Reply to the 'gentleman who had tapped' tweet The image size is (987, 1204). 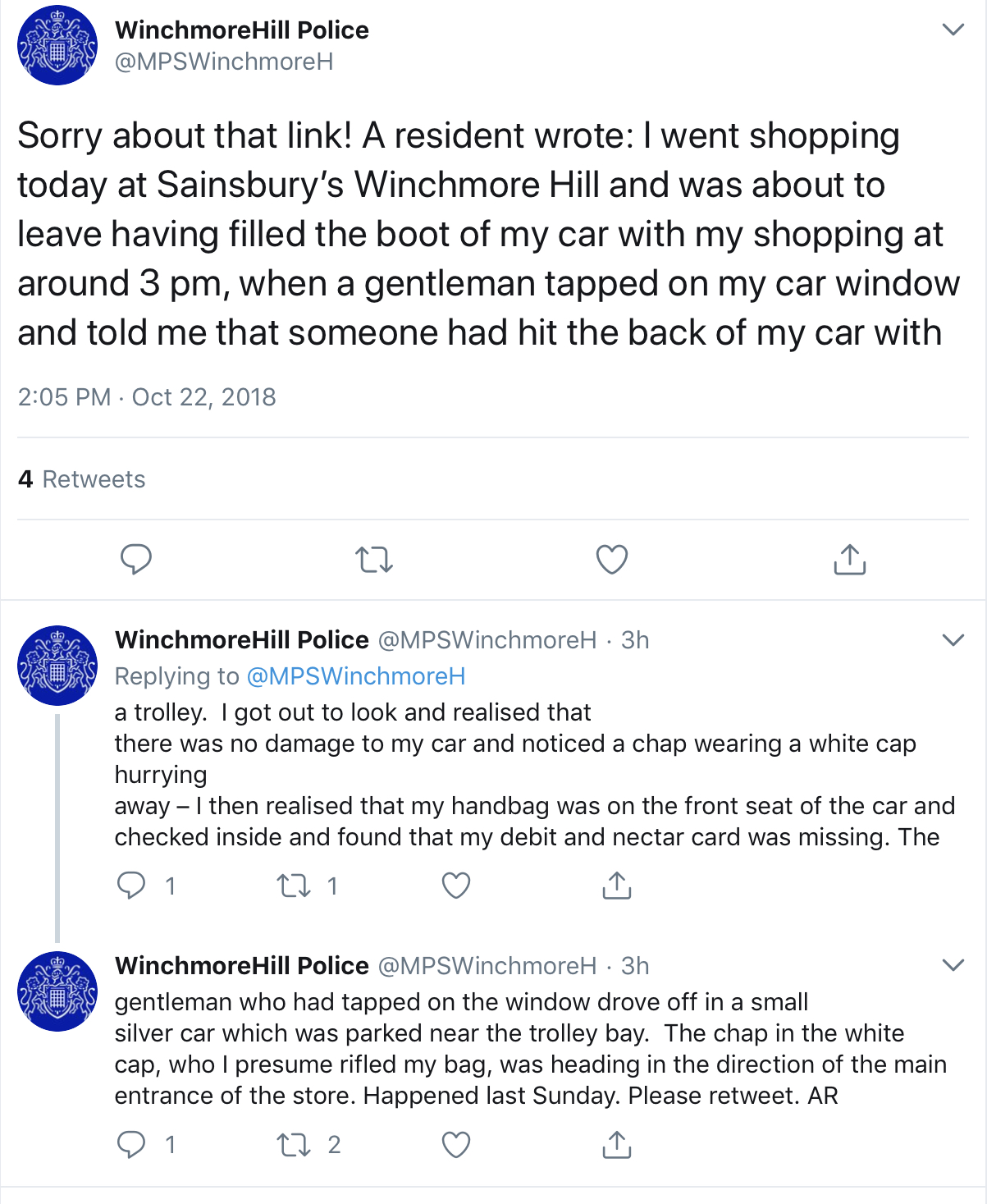point(132,1144)
